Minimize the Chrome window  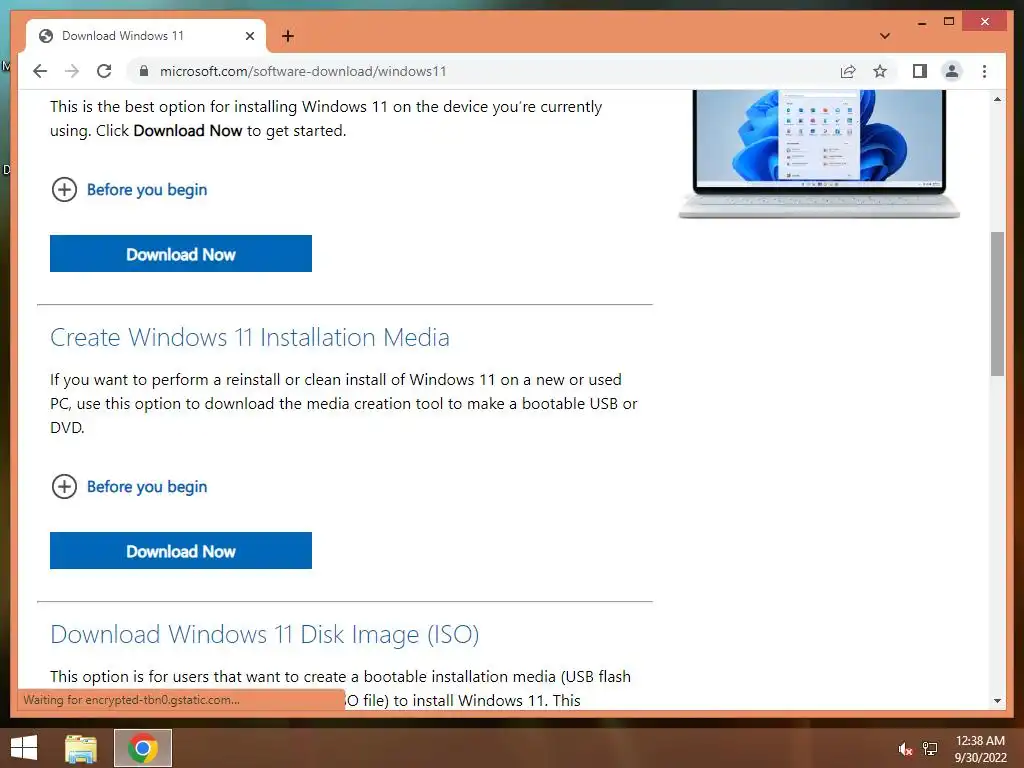click(x=922, y=22)
